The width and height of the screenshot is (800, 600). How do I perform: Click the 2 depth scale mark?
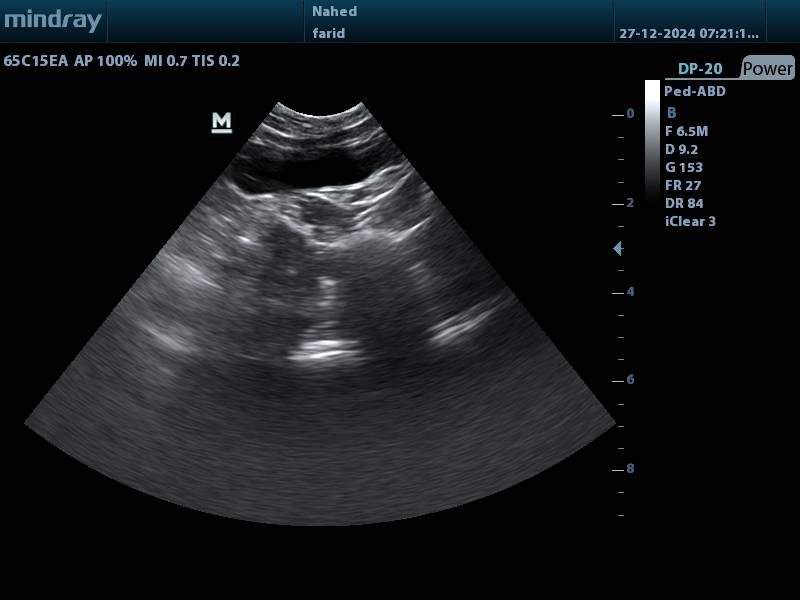pos(630,203)
